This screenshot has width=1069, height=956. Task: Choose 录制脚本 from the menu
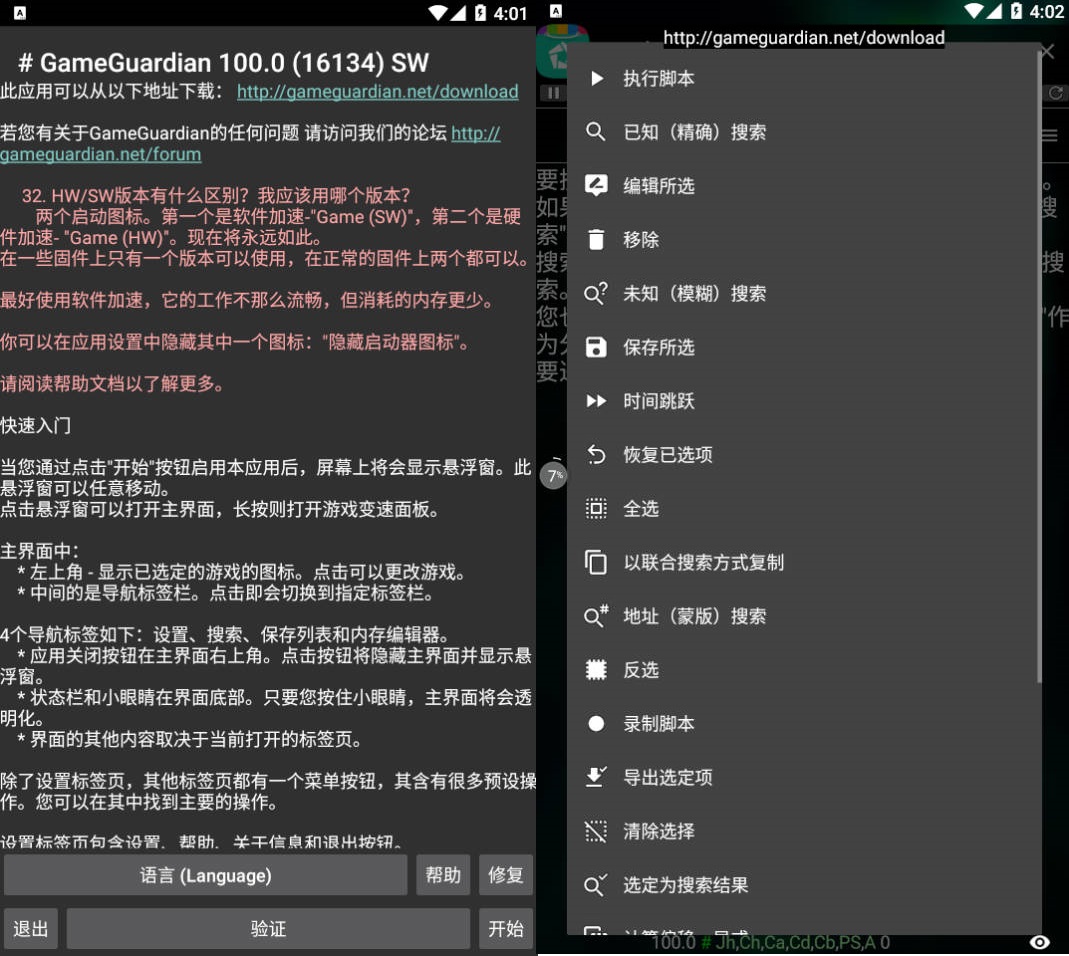[802, 723]
